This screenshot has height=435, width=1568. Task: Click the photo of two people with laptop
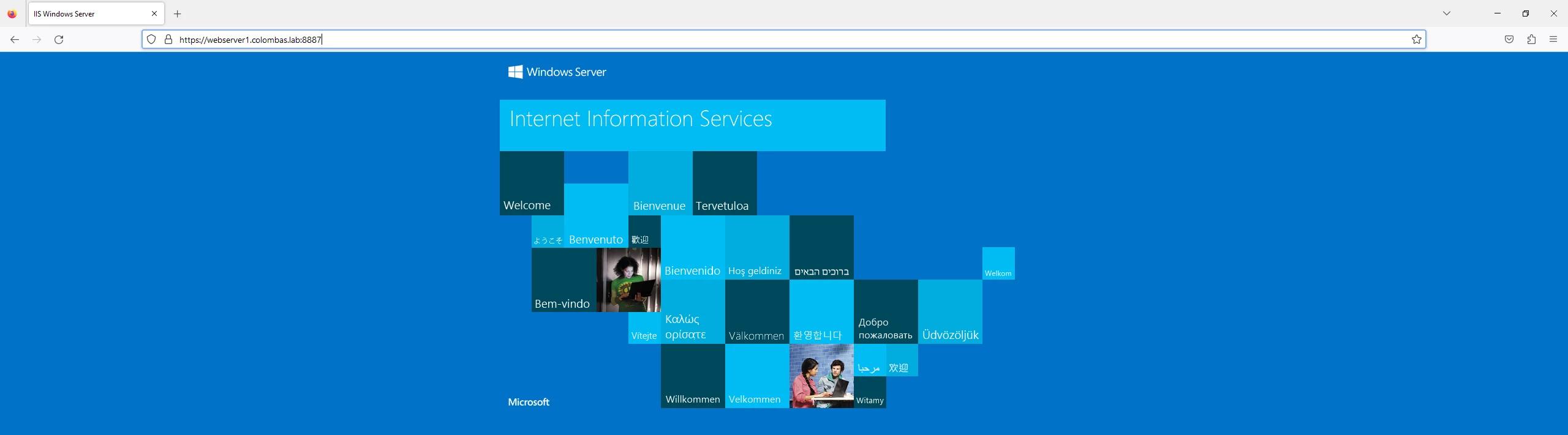tap(821, 376)
